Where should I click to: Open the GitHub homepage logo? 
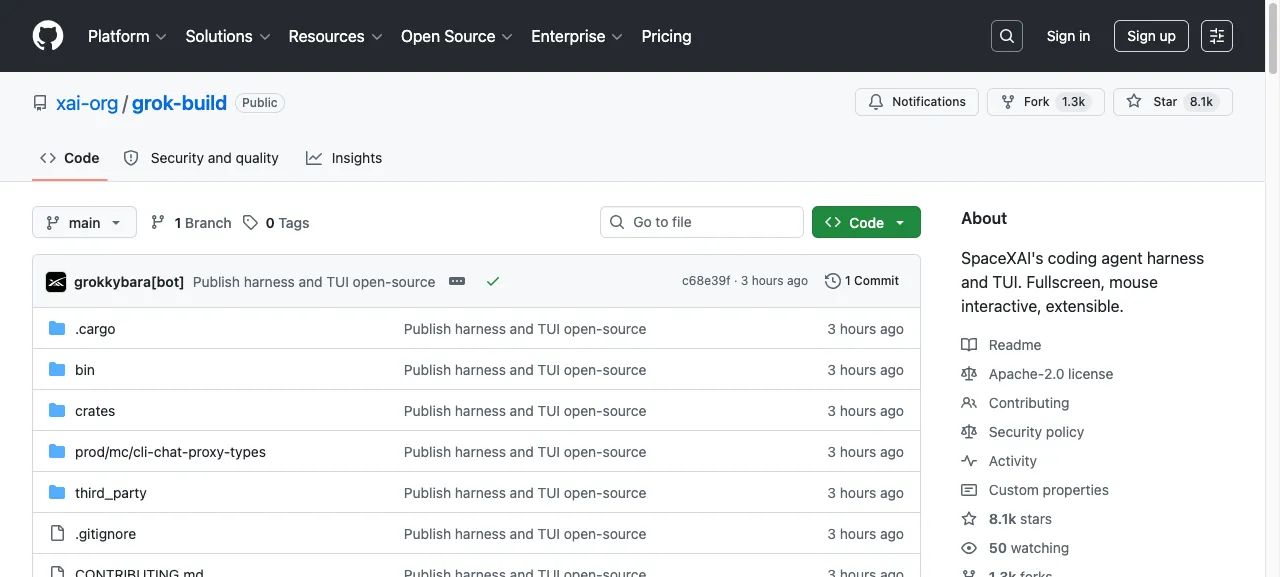(48, 36)
